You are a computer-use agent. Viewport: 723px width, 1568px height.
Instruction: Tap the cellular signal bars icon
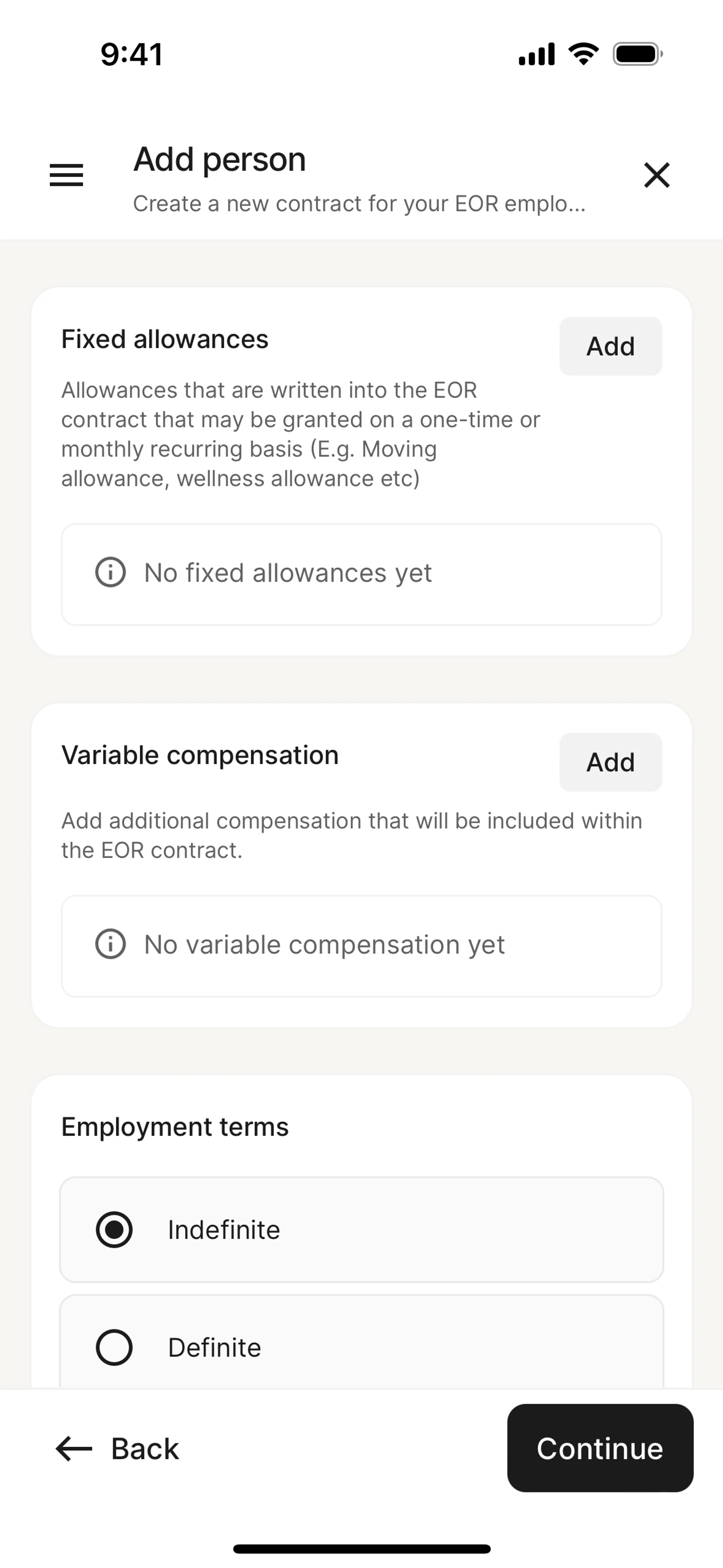pos(536,54)
